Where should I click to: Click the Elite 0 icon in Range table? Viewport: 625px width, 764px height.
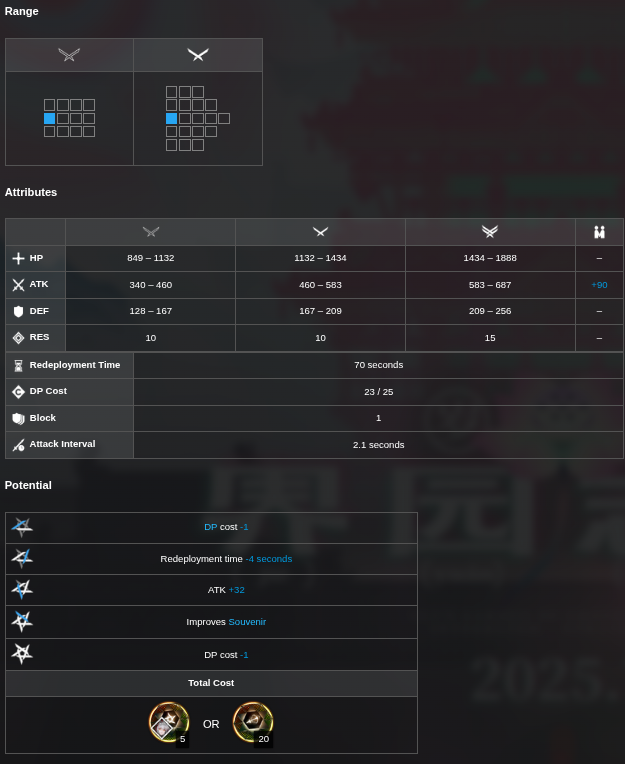(69, 55)
